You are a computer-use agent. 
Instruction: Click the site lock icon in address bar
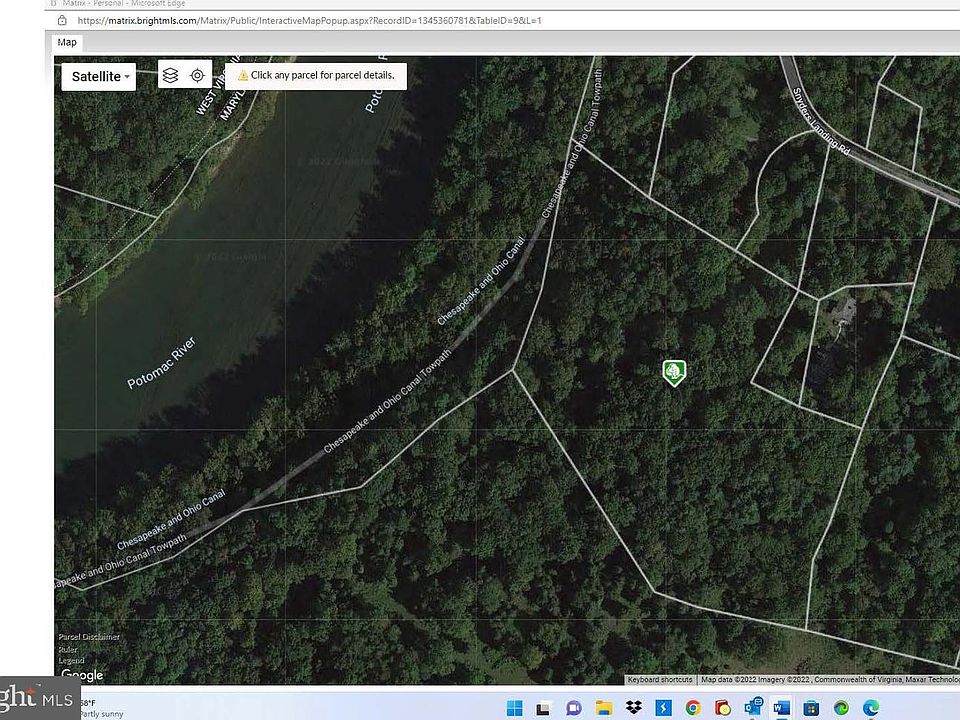point(63,20)
